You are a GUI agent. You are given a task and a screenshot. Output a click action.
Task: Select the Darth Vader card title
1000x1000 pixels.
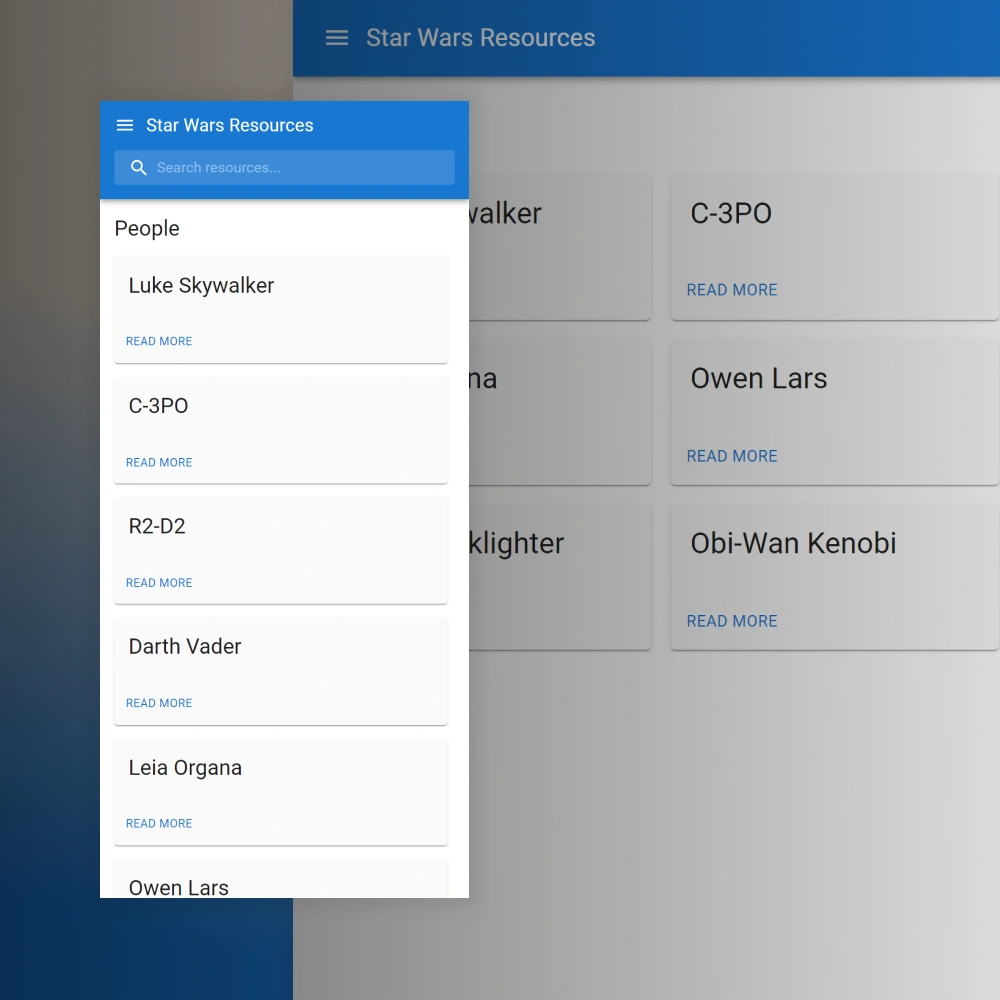185,647
